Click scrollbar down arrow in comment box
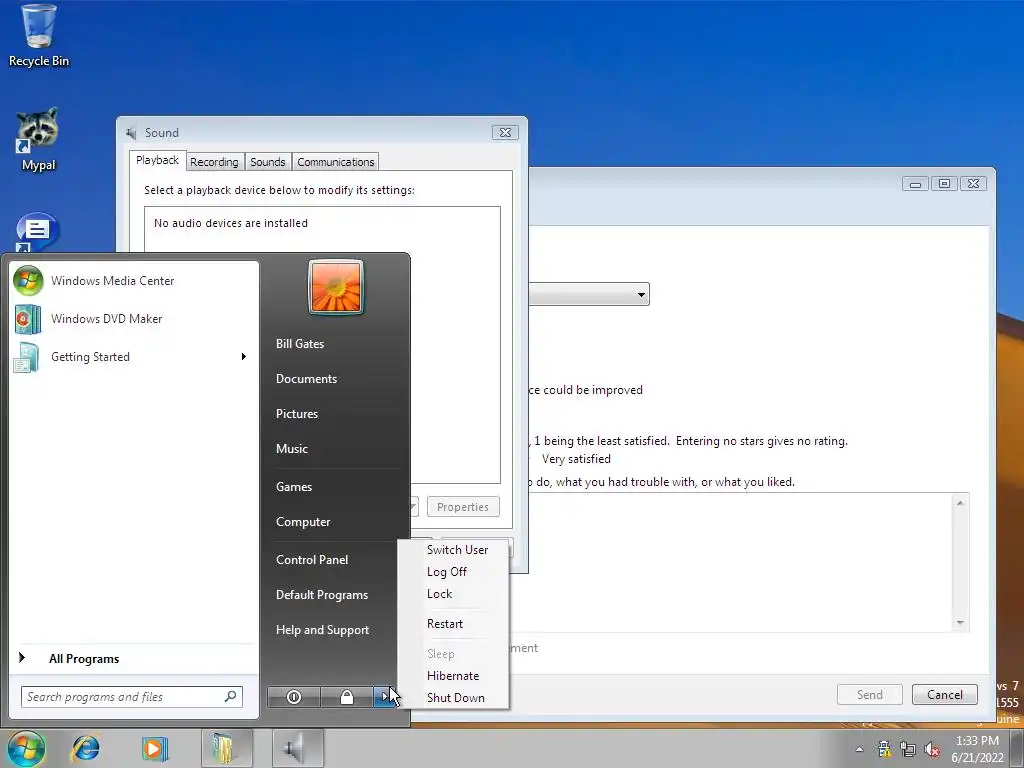Viewport: 1024px width, 768px height. [x=960, y=622]
